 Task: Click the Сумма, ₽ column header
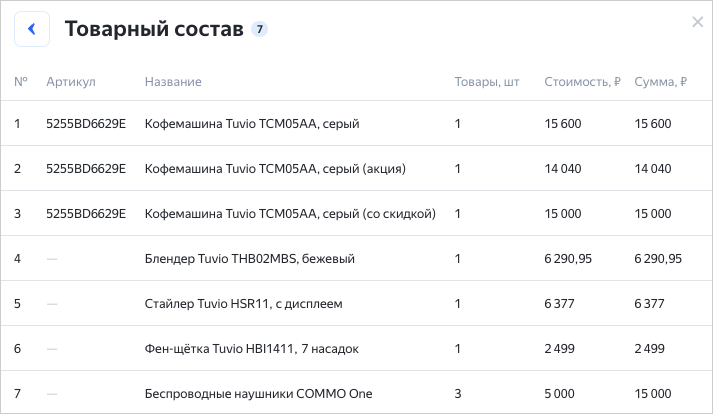coord(660,81)
